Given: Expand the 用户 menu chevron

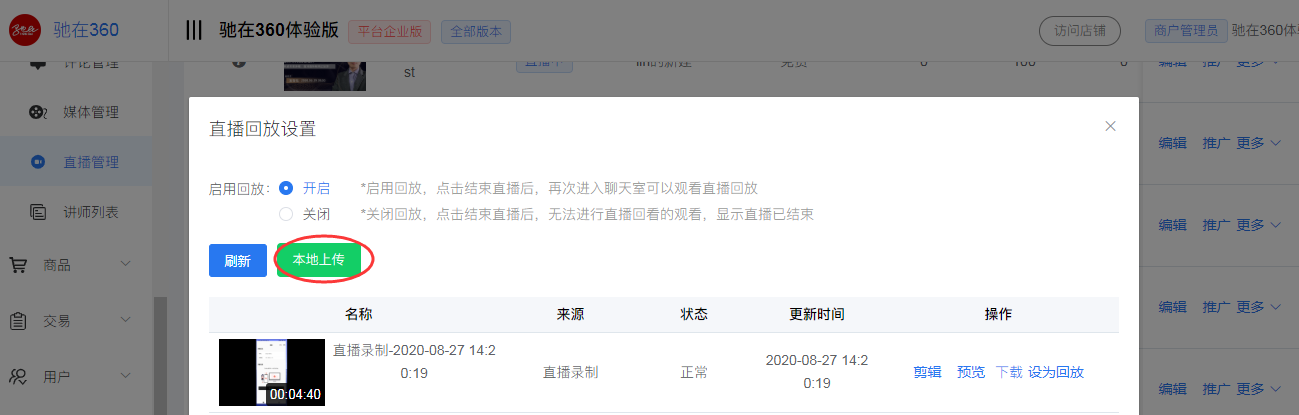Looking at the screenshot, I should click(126, 377).
